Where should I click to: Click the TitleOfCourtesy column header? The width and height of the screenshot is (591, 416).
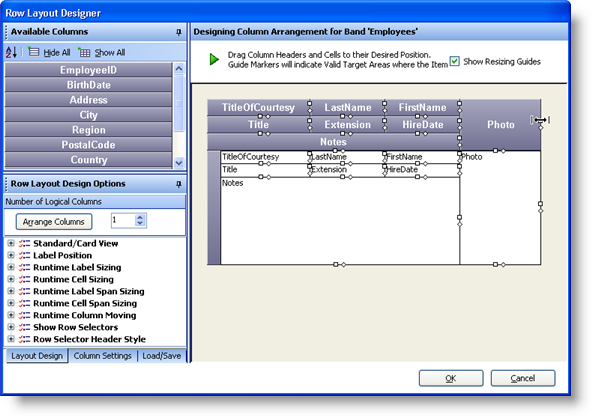click(258, 108)
